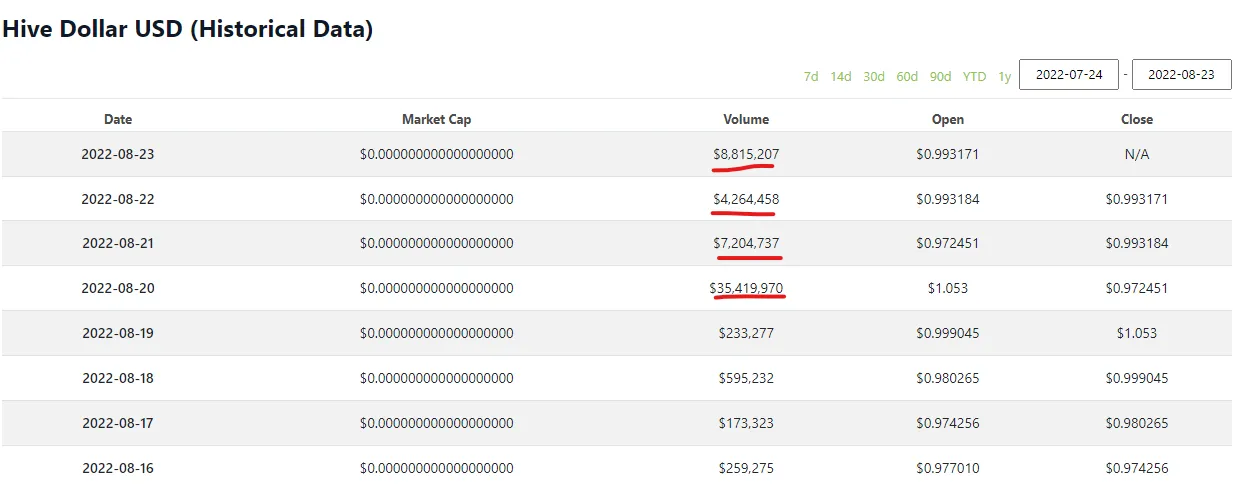1233x489 pixels.
Task: Click the volume value $595,232
Action: point(746,378)
